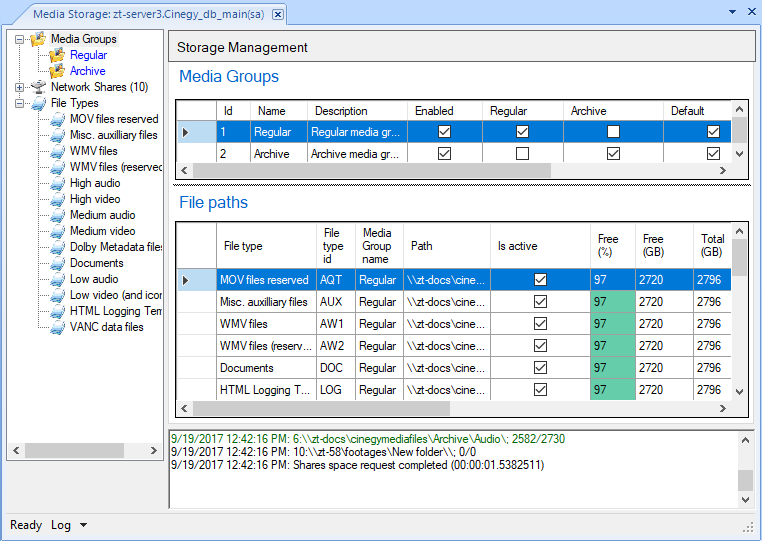Toggle Is active for Documents row
Viewport: 762px width, 541px height.
(540, 367)
